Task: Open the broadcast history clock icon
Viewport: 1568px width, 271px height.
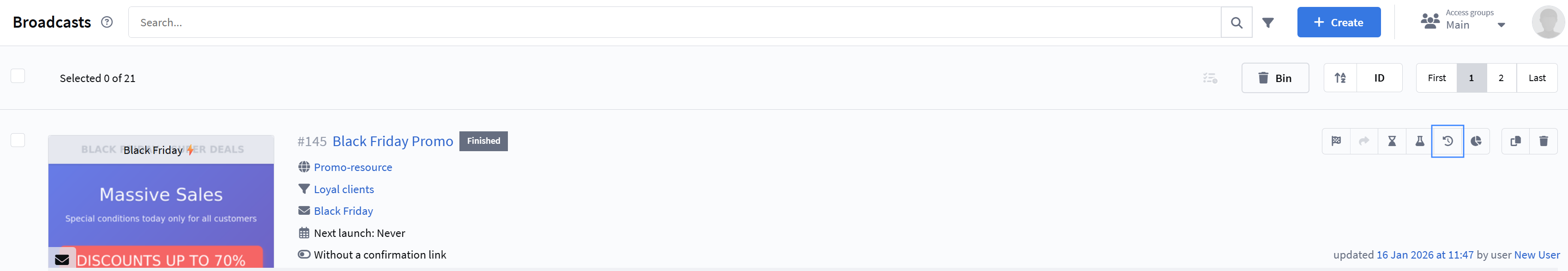Action: click(1447, 141)
